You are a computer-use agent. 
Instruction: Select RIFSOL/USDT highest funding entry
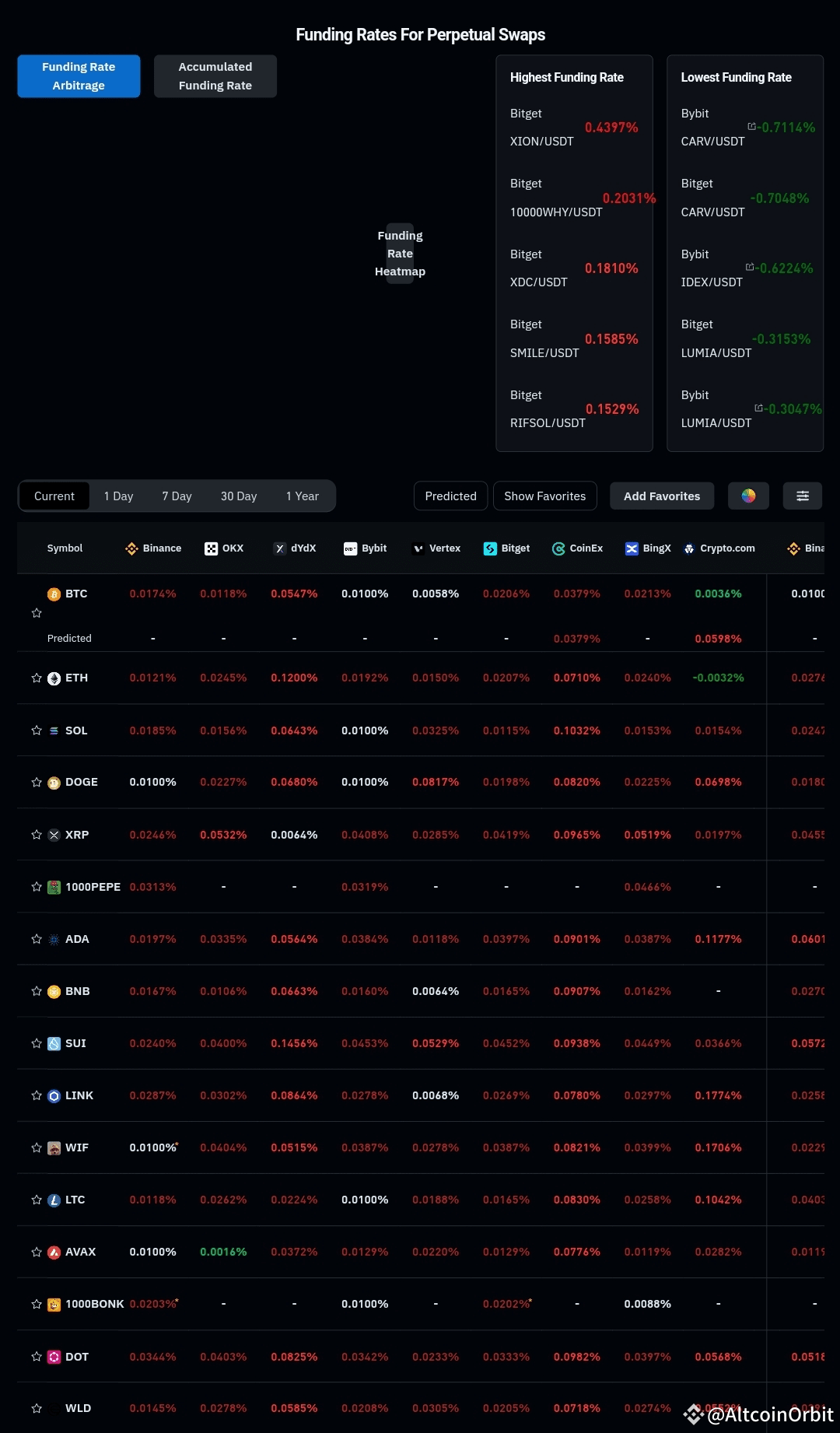(x=548, y=423)
